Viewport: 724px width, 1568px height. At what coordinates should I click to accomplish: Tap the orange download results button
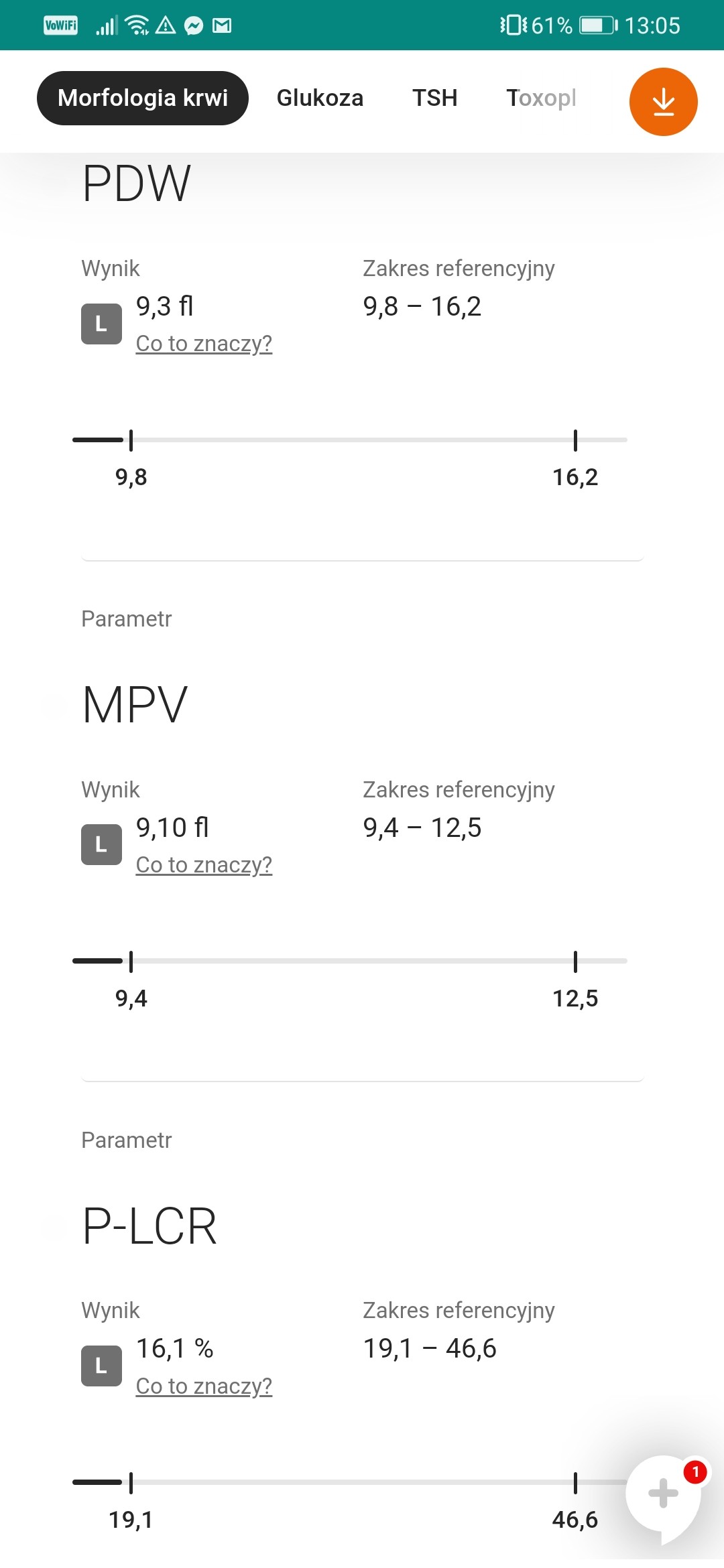[663, 102]
